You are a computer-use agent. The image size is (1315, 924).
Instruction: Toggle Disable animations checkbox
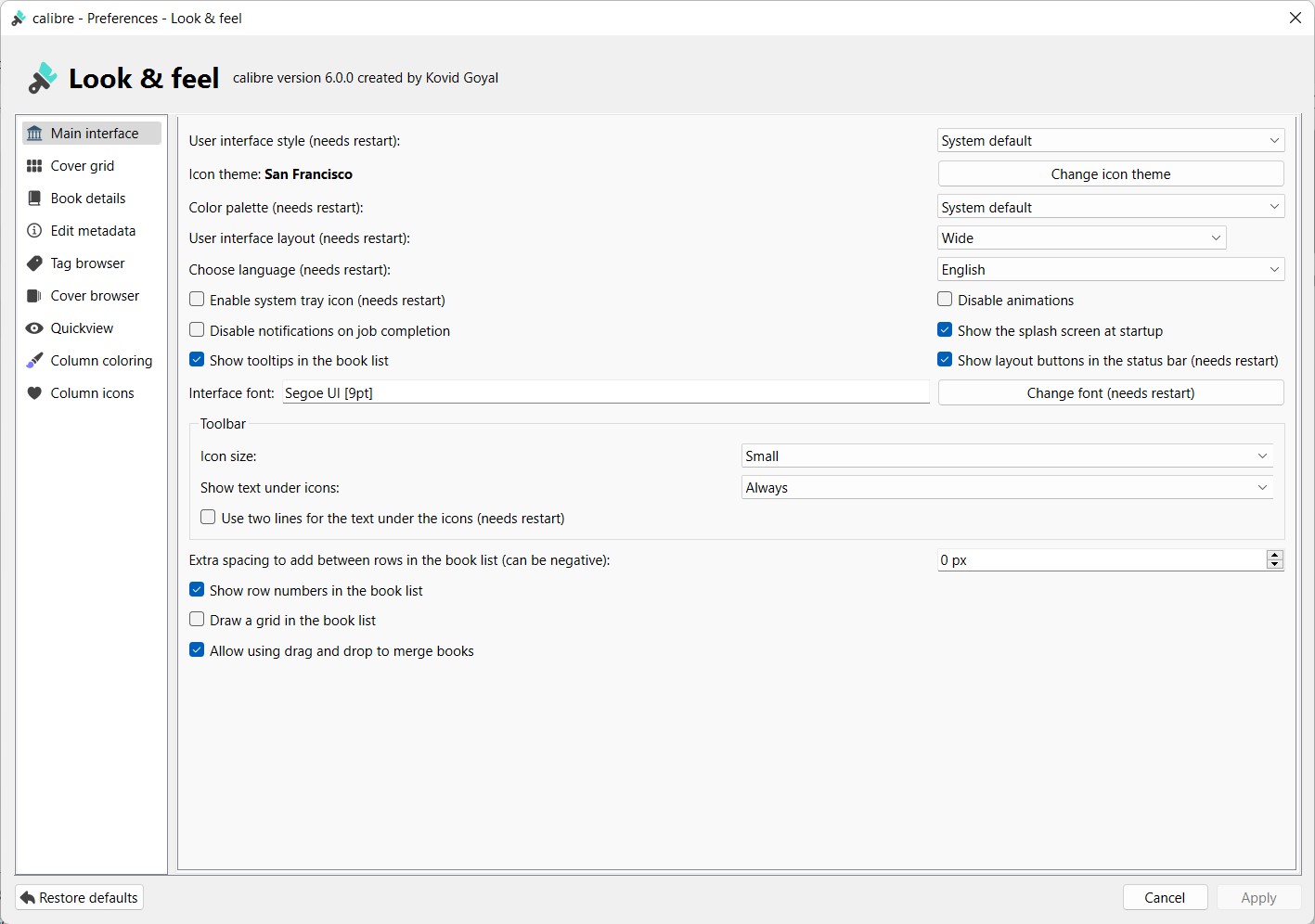pyautogui.click(x=945, y=300)
